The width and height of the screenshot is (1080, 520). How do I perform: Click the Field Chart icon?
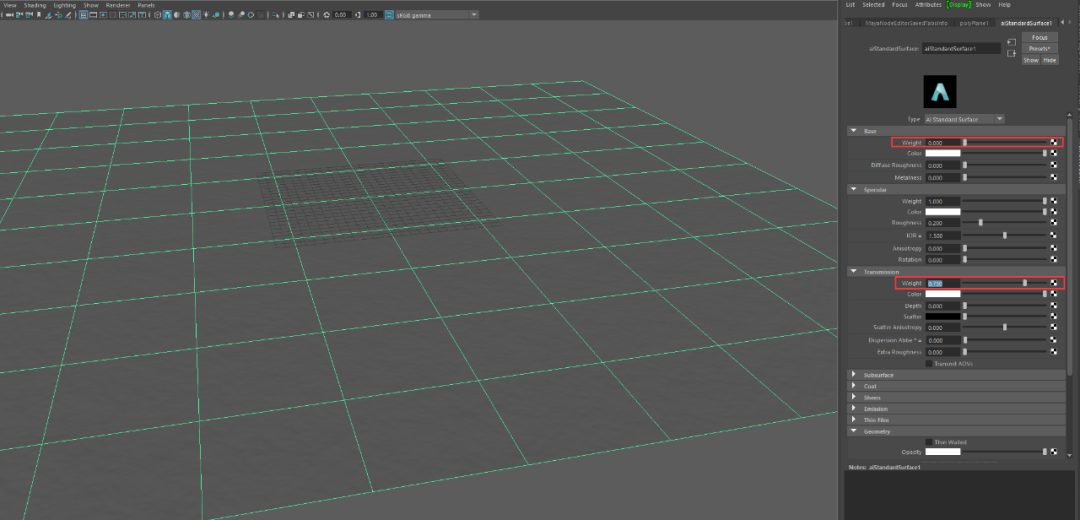click(123, 14)
